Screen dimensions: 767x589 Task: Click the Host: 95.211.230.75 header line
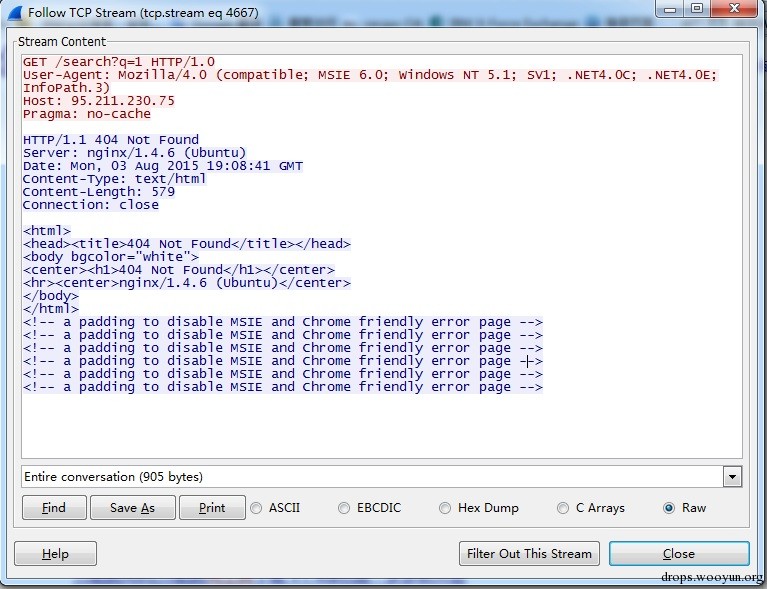[98, 101]
